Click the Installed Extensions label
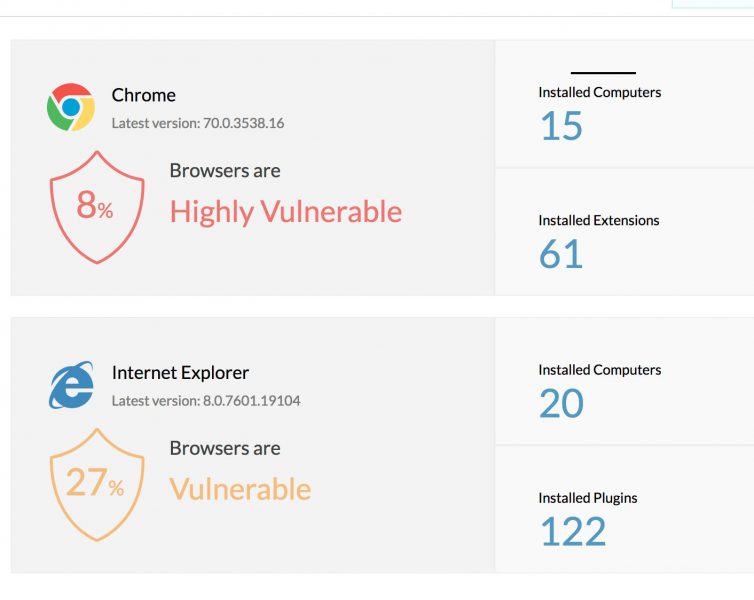This screenshot has width=754, height=600. 599,220
